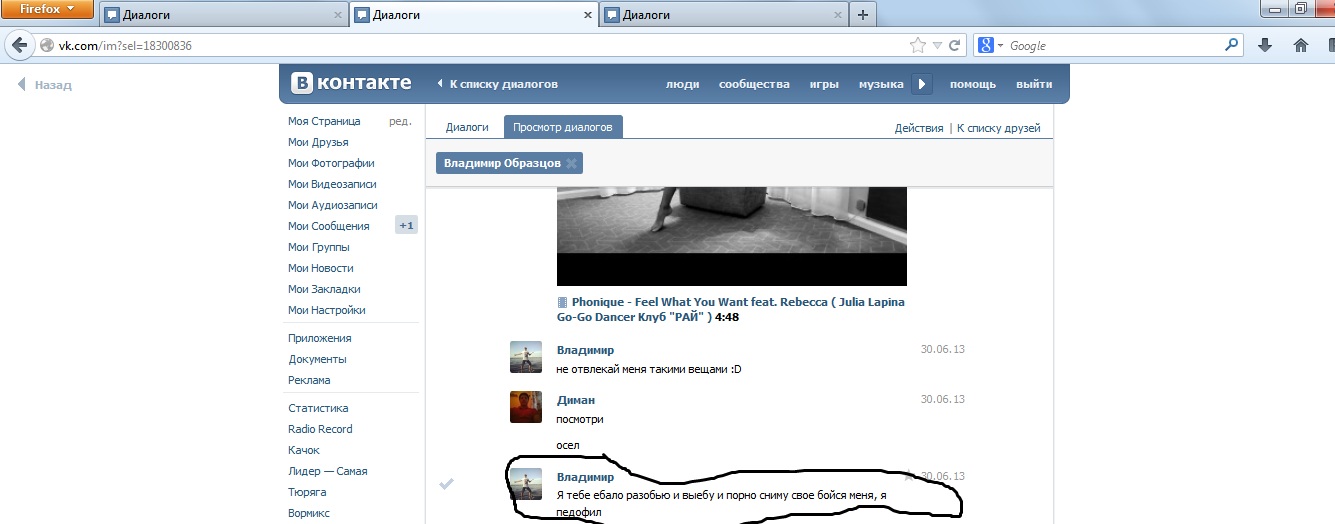The height and width of the screenshot is (524, 1335).
Task: Open Мои Сообщения in sidebar
Action: pyautogui.click(x=328, y=226)
